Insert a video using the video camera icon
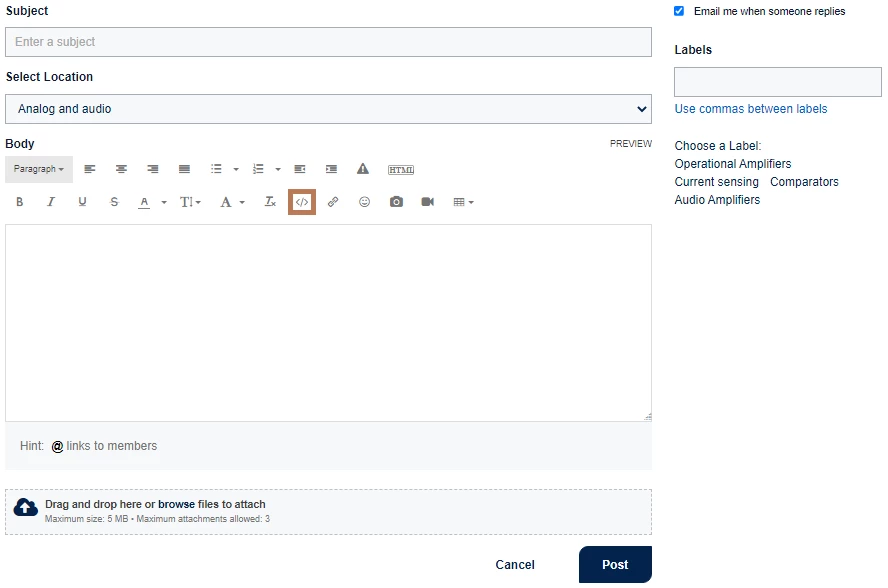 [428, 202]
